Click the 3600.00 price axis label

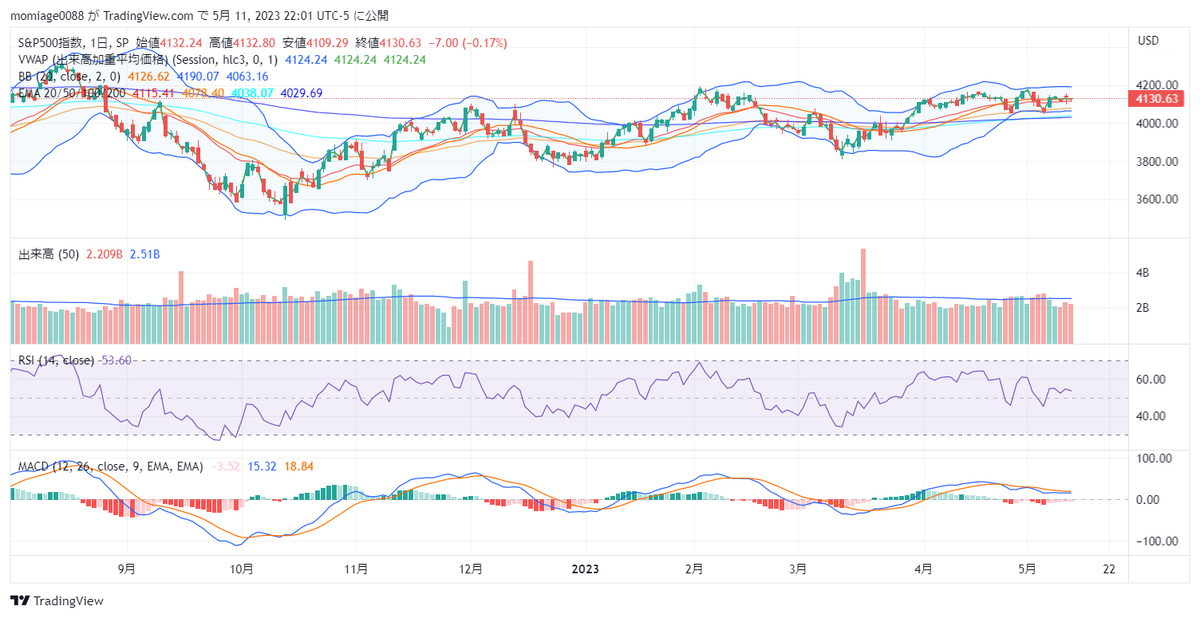[1155, 200]
